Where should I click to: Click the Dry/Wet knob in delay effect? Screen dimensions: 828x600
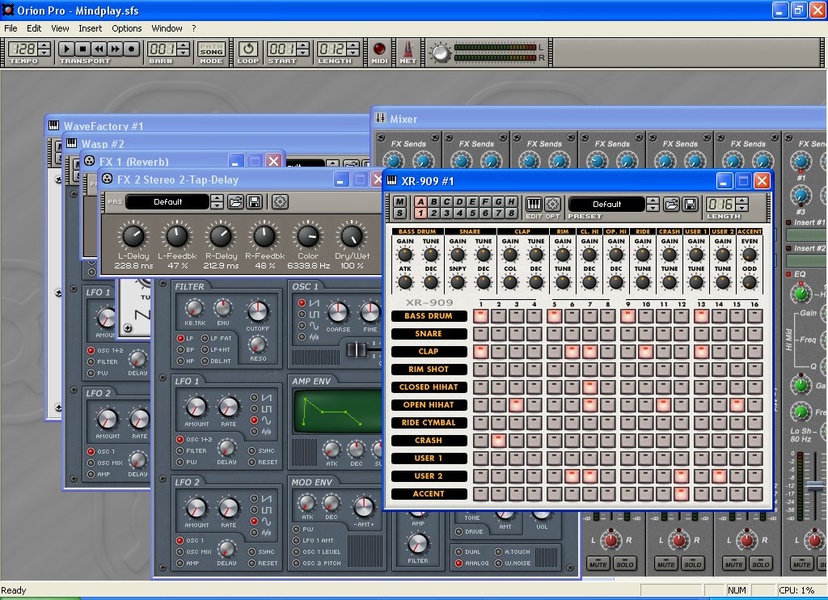click(x=351, y=237)
